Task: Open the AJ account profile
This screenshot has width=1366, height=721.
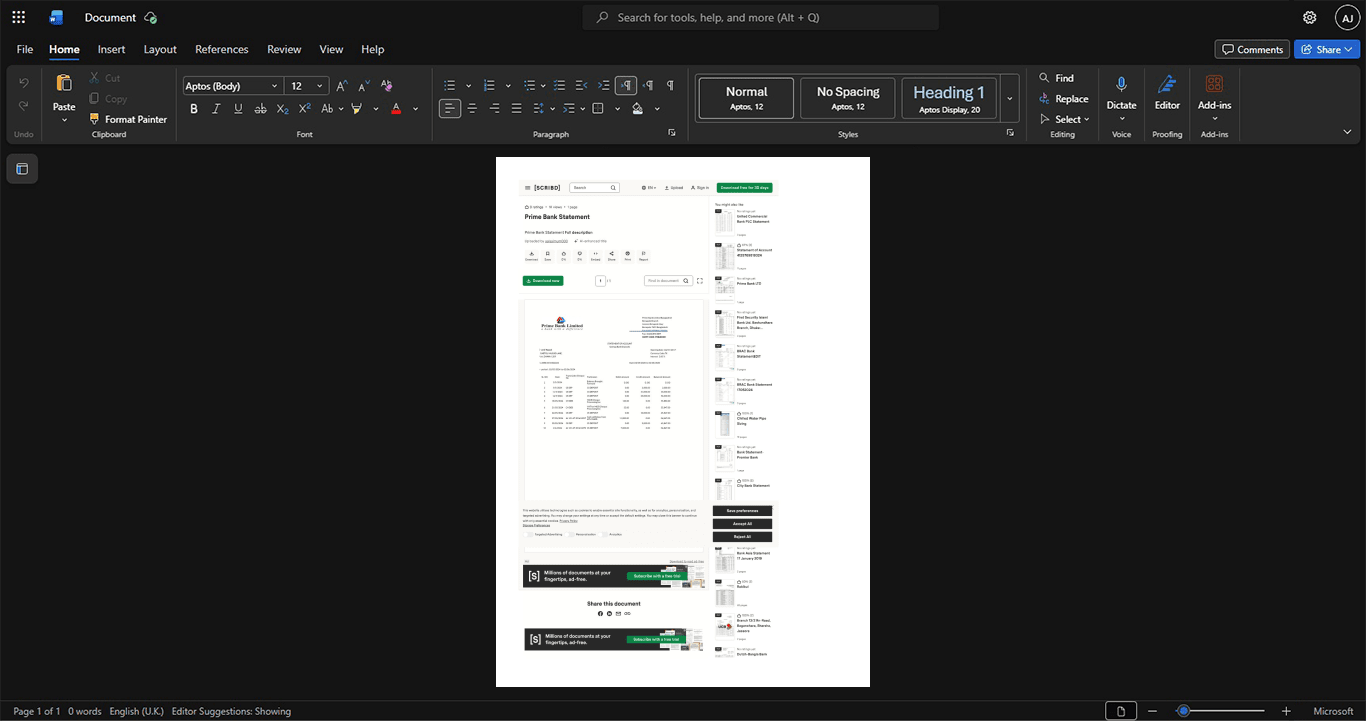Action: (1347, 17)
